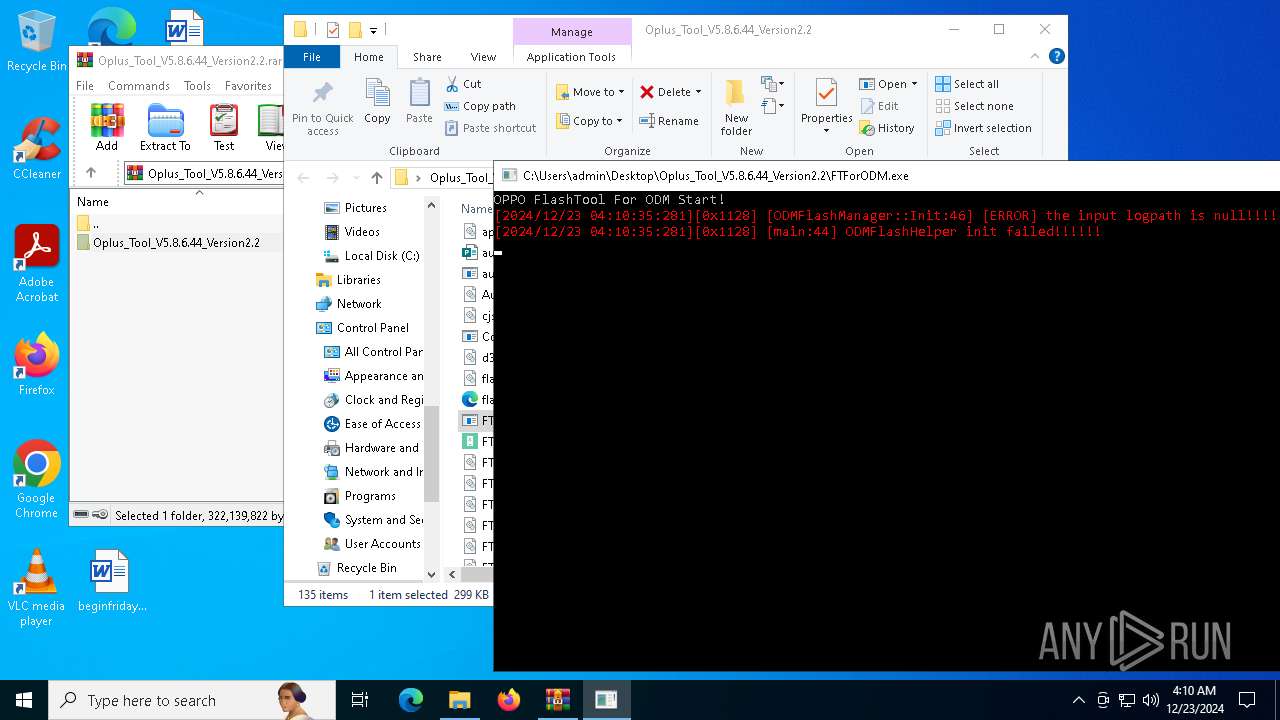This screenshot has height=720, width=1280.
Task: Click Pin to Quick access icon
Action: 322,108
